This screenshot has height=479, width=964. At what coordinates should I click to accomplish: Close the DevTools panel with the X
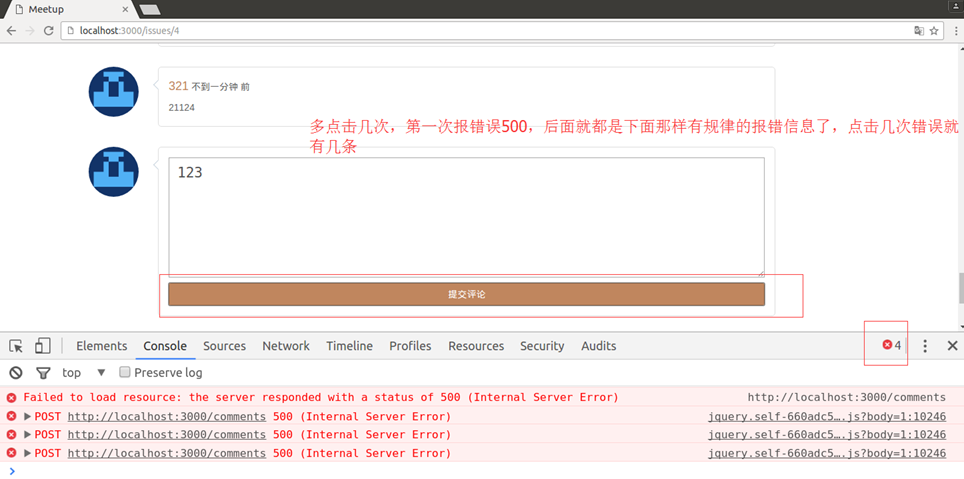point(952,346)
